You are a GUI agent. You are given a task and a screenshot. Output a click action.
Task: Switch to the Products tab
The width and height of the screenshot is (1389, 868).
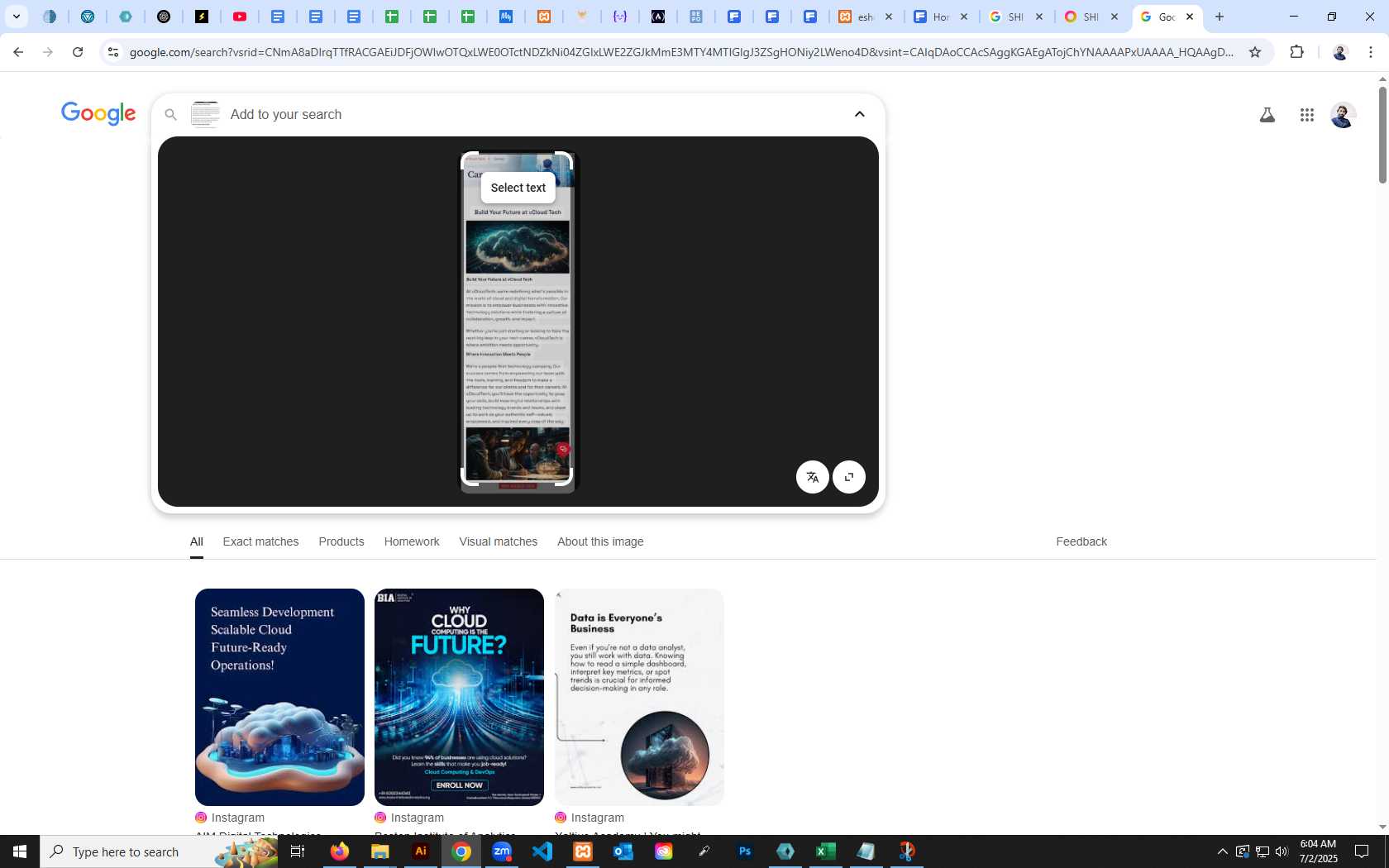pyautogui.click(x=341, y=541)
